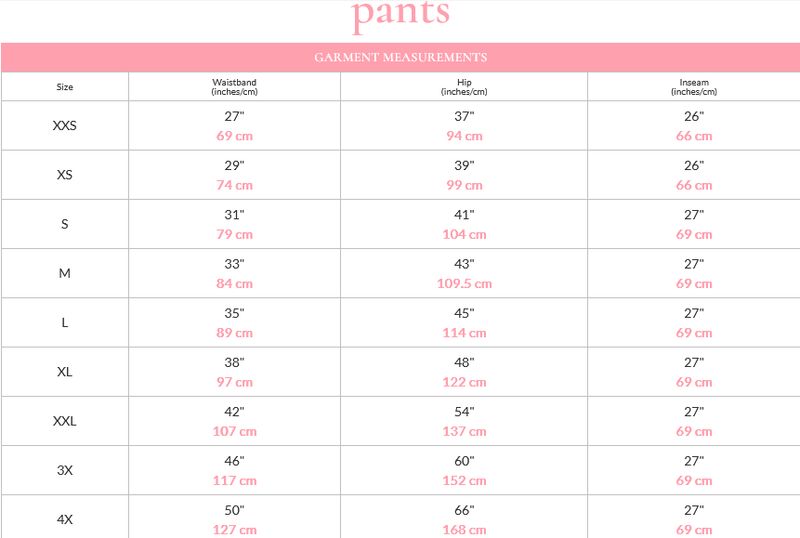This screenshot has width=800, height=538.
Task: Select the 66 cm inseam value for XXS
Action: click(x=694, y=136)
